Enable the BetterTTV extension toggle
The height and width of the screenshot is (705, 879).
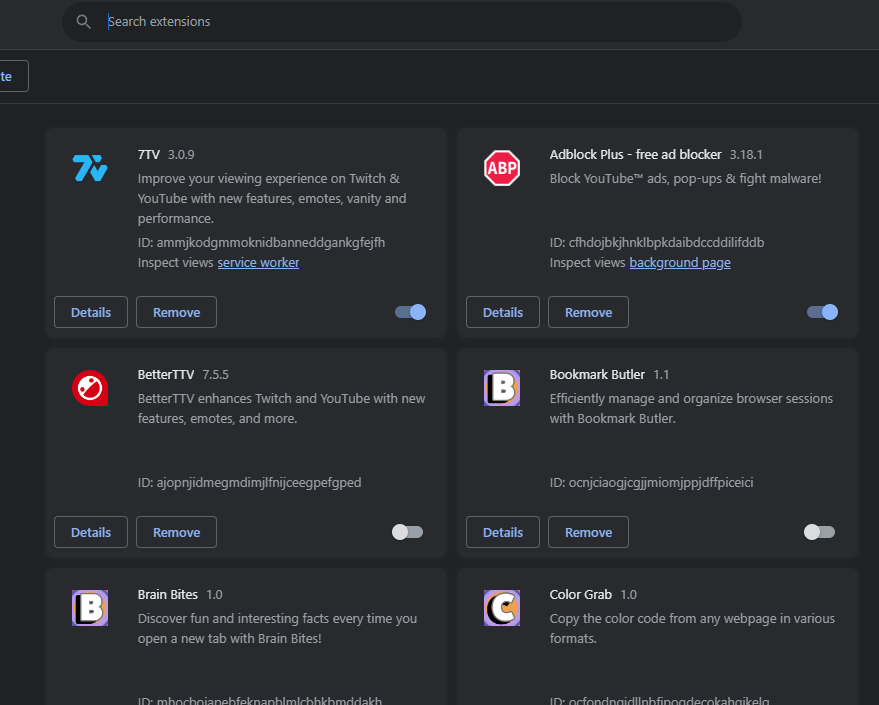click(408, 532)
